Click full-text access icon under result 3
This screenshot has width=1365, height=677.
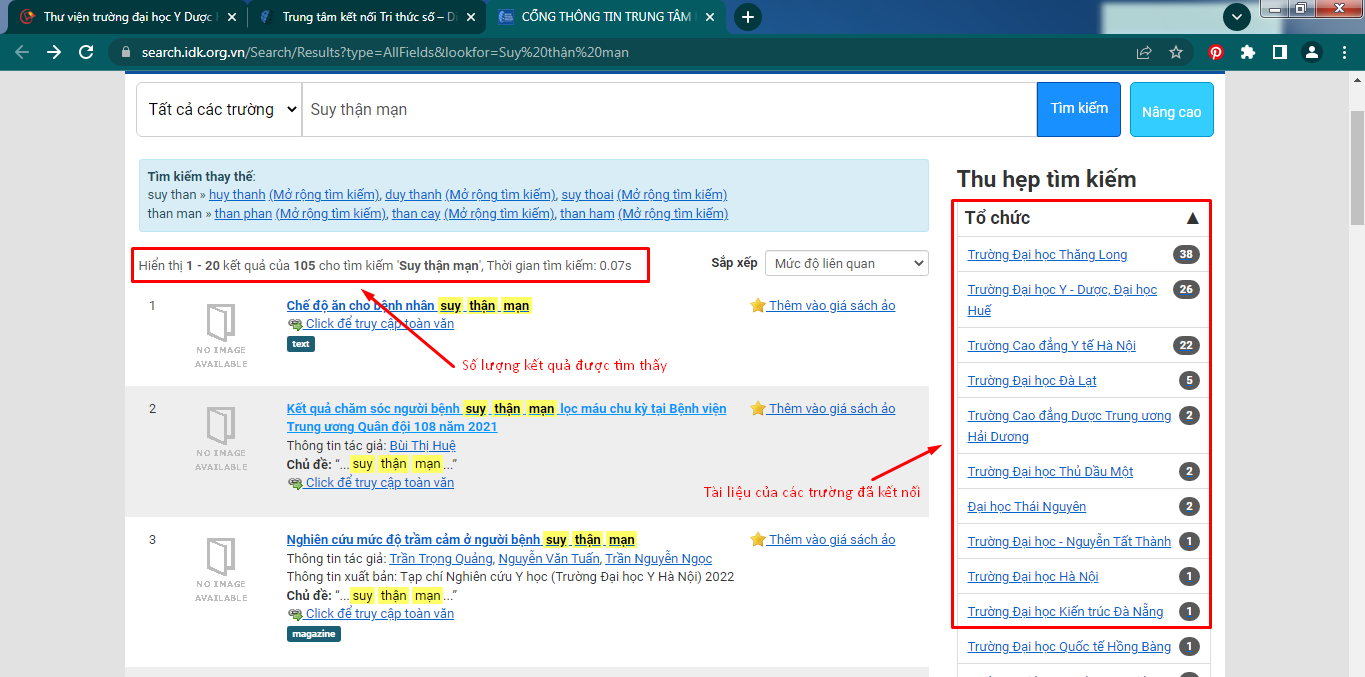295,614
